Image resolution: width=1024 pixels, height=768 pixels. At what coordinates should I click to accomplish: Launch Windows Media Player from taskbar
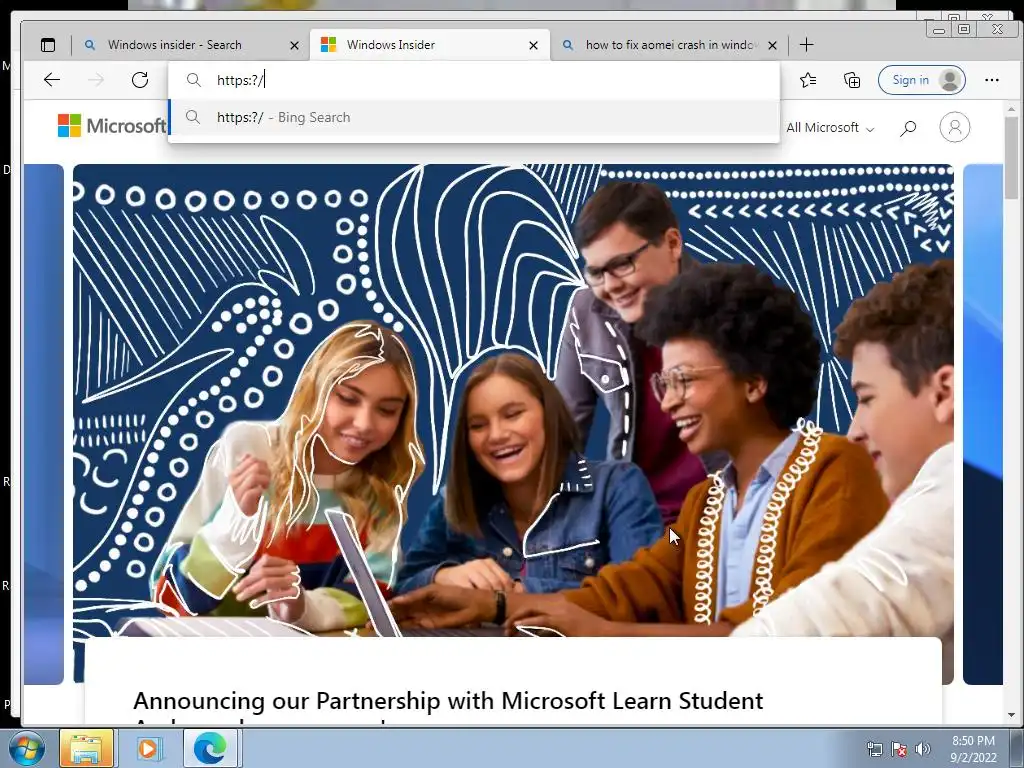point(148,748)
